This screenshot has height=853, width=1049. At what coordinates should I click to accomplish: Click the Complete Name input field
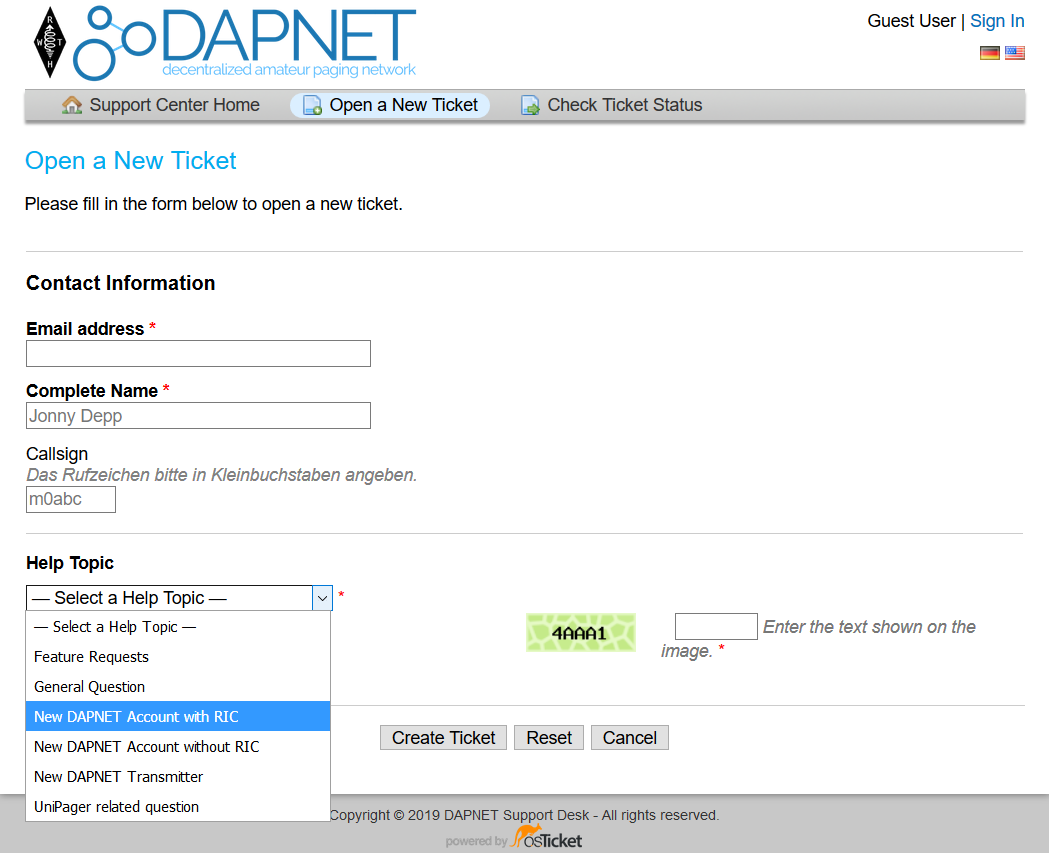coord(198,415)
